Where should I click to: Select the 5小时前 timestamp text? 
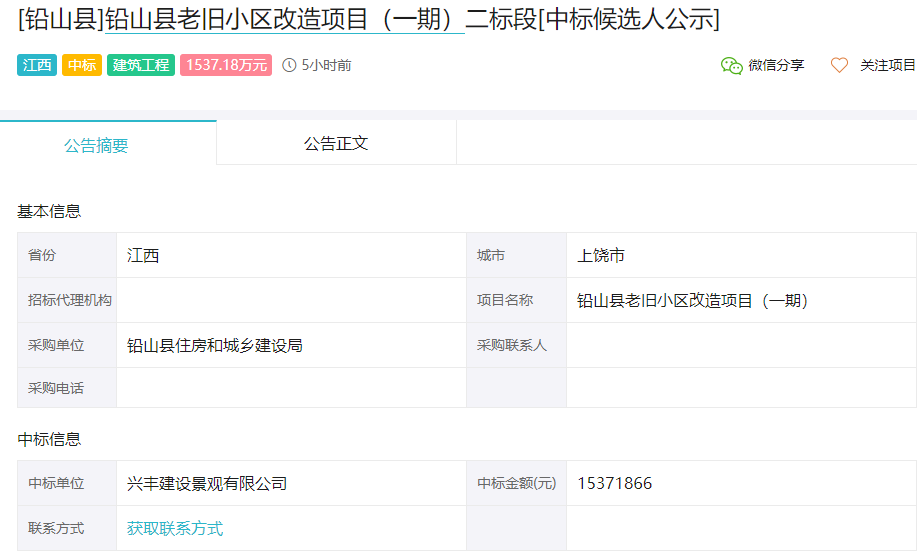coord(326,65)
